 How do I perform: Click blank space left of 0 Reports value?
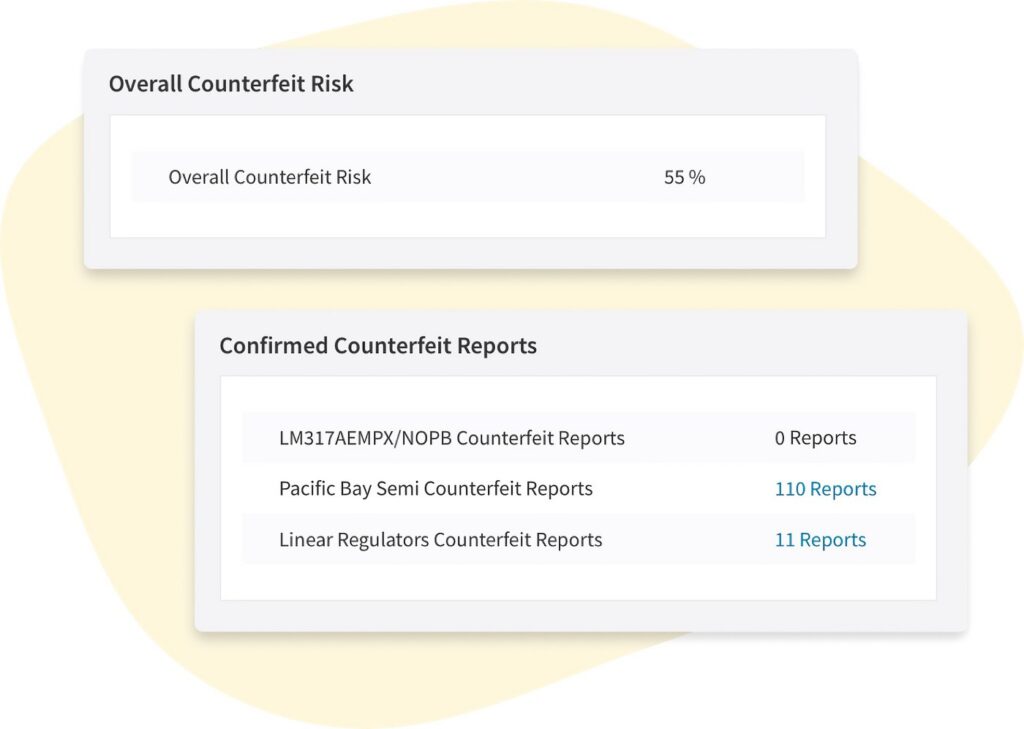point(700,438)
